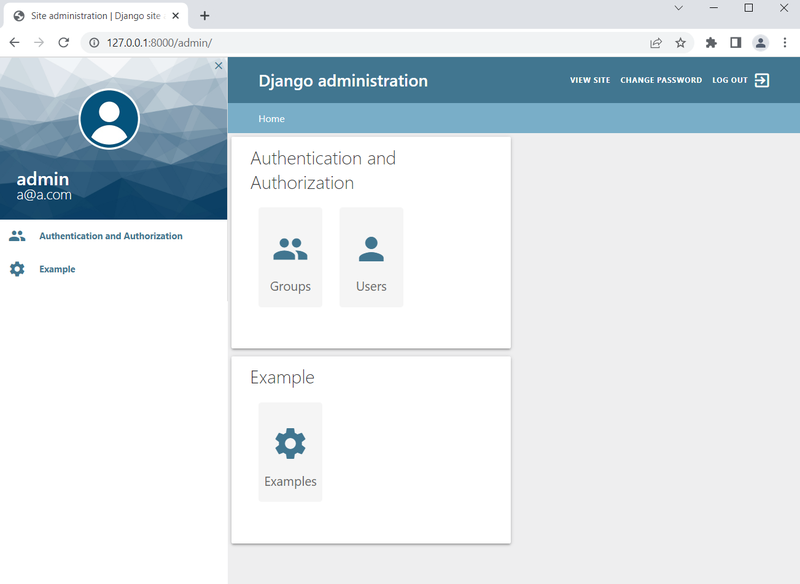Open the browser profile icon
The image size is (800, 584).
(x=760, y=43)
